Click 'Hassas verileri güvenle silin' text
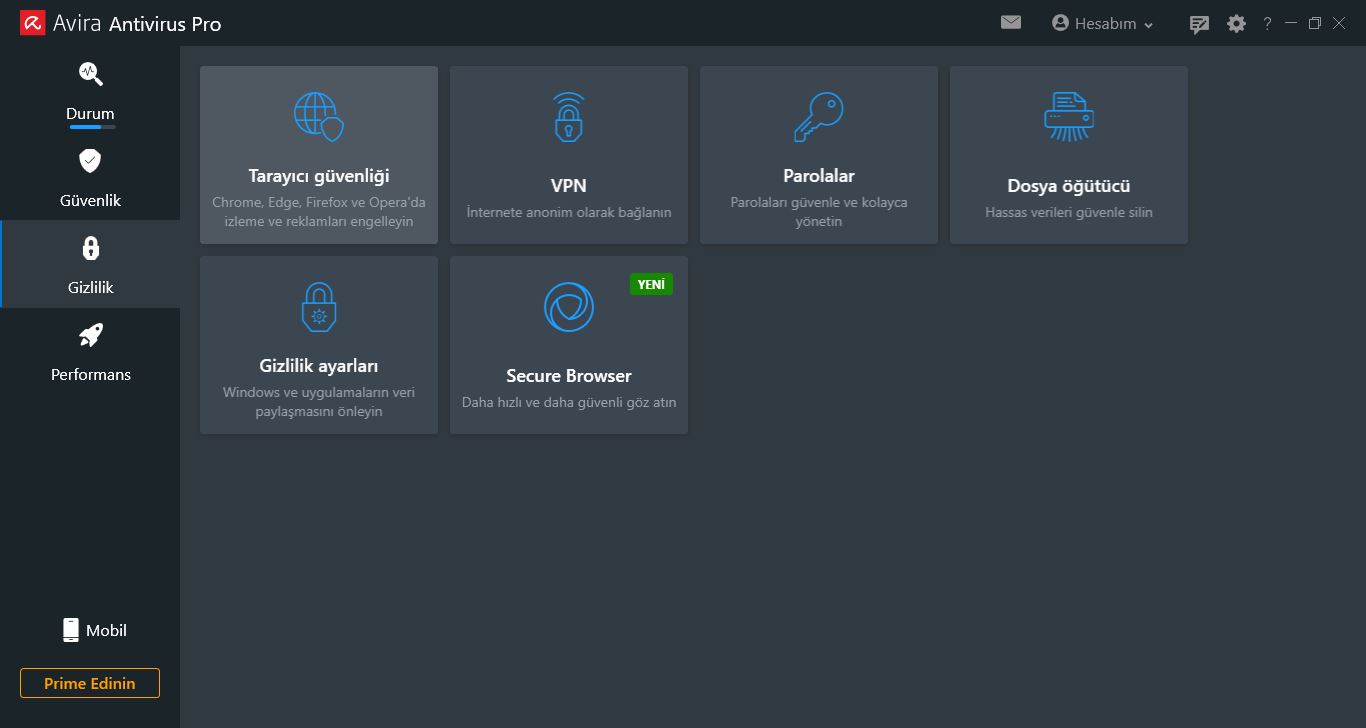Screen dimensions: 1366x728 (x=1069, y=212)
